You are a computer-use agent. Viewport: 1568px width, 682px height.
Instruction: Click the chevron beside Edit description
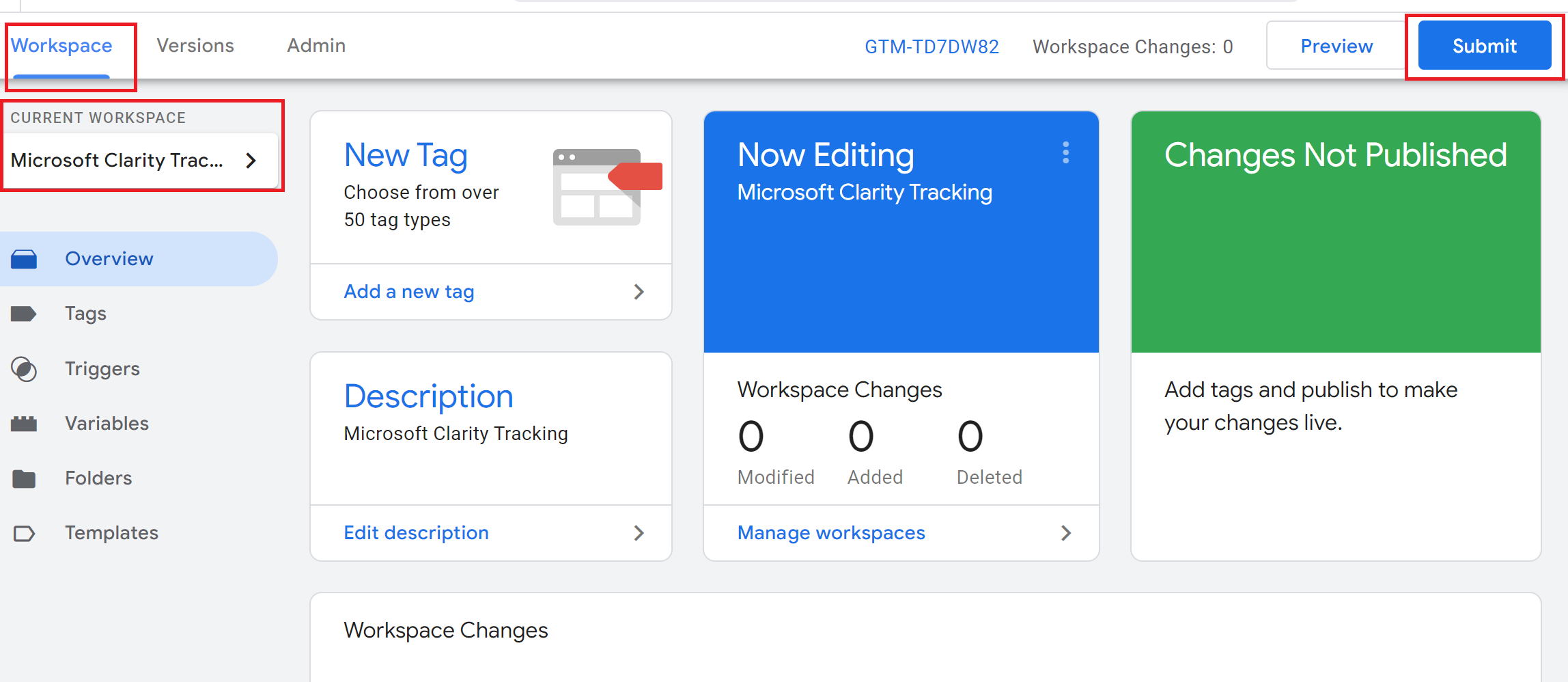pyautogui.click(x=639, y=533)
